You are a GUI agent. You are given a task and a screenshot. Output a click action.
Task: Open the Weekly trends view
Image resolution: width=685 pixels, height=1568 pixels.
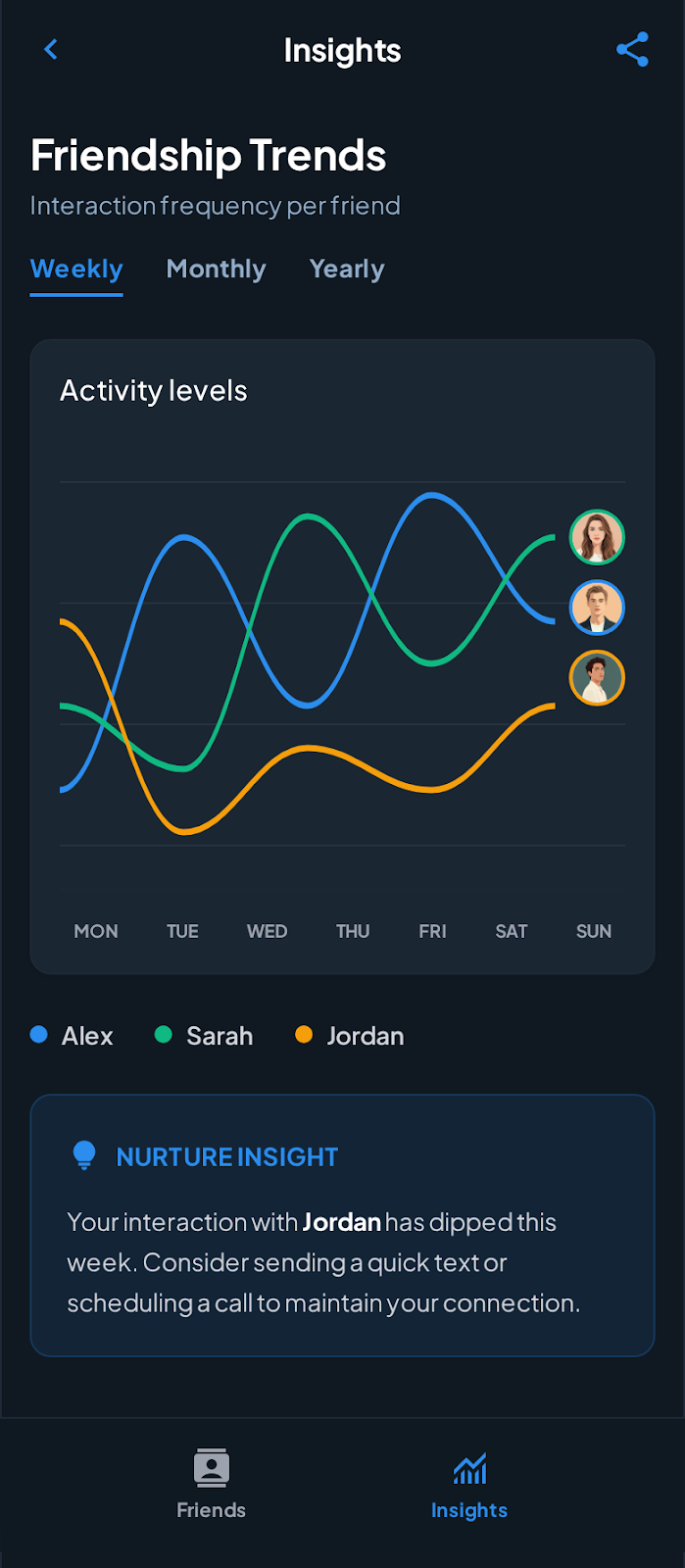[75, 269]
